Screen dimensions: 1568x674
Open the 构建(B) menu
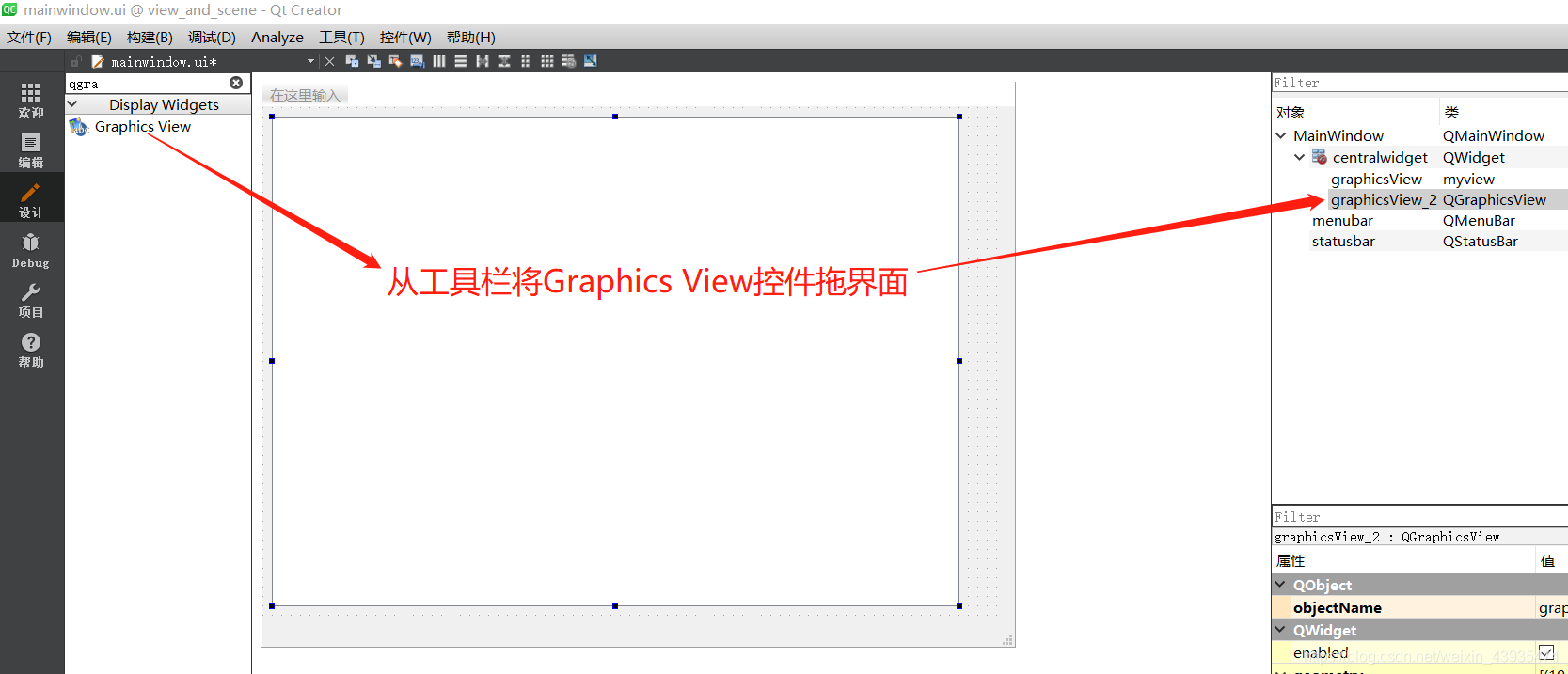150,38
